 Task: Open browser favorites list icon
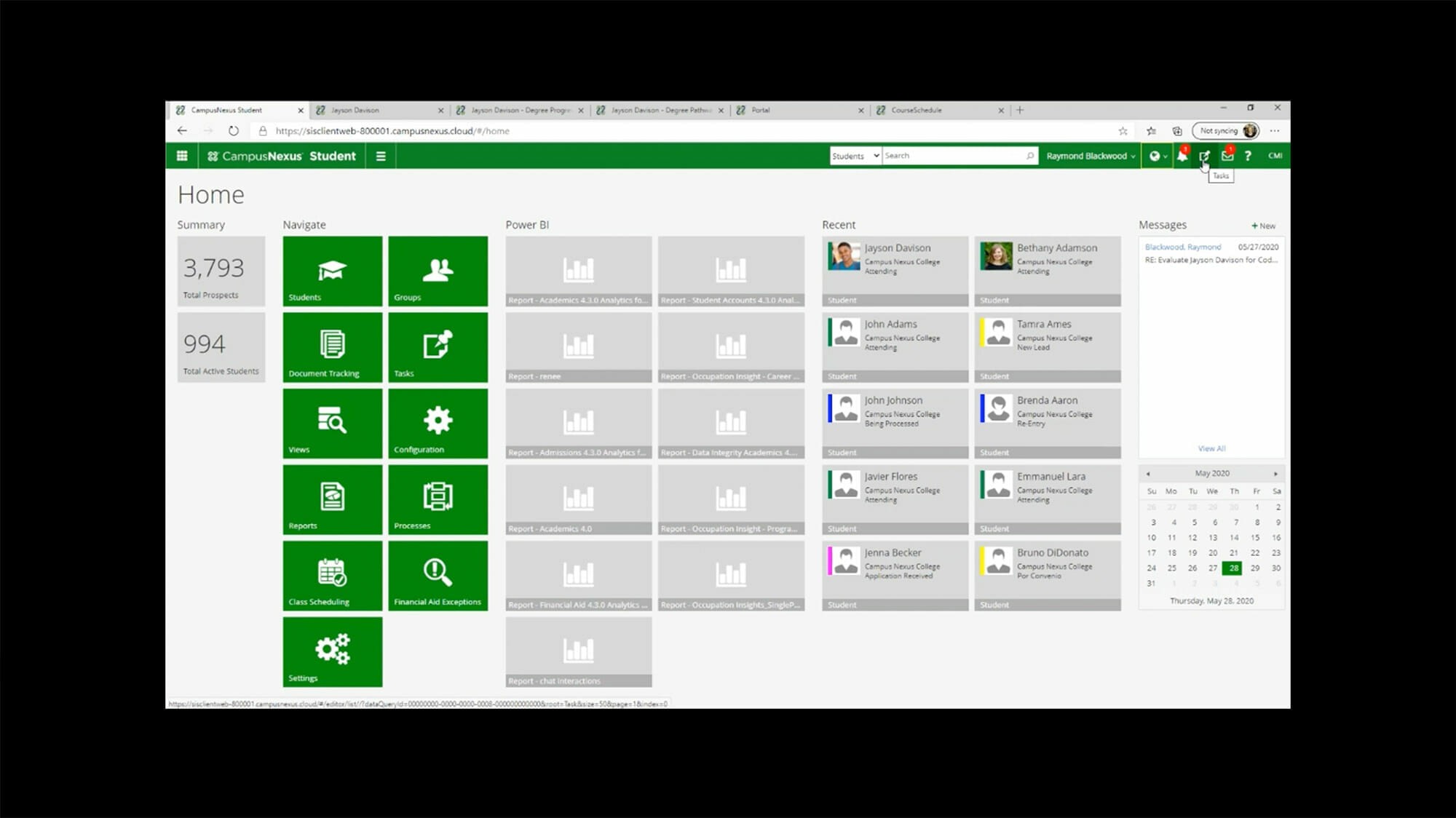(x=1151, y=131)
